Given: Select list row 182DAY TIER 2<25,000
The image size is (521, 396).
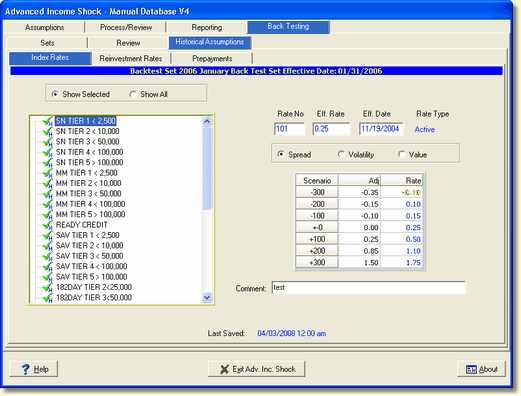Looking at the screenshot, I should coord(94,287).
